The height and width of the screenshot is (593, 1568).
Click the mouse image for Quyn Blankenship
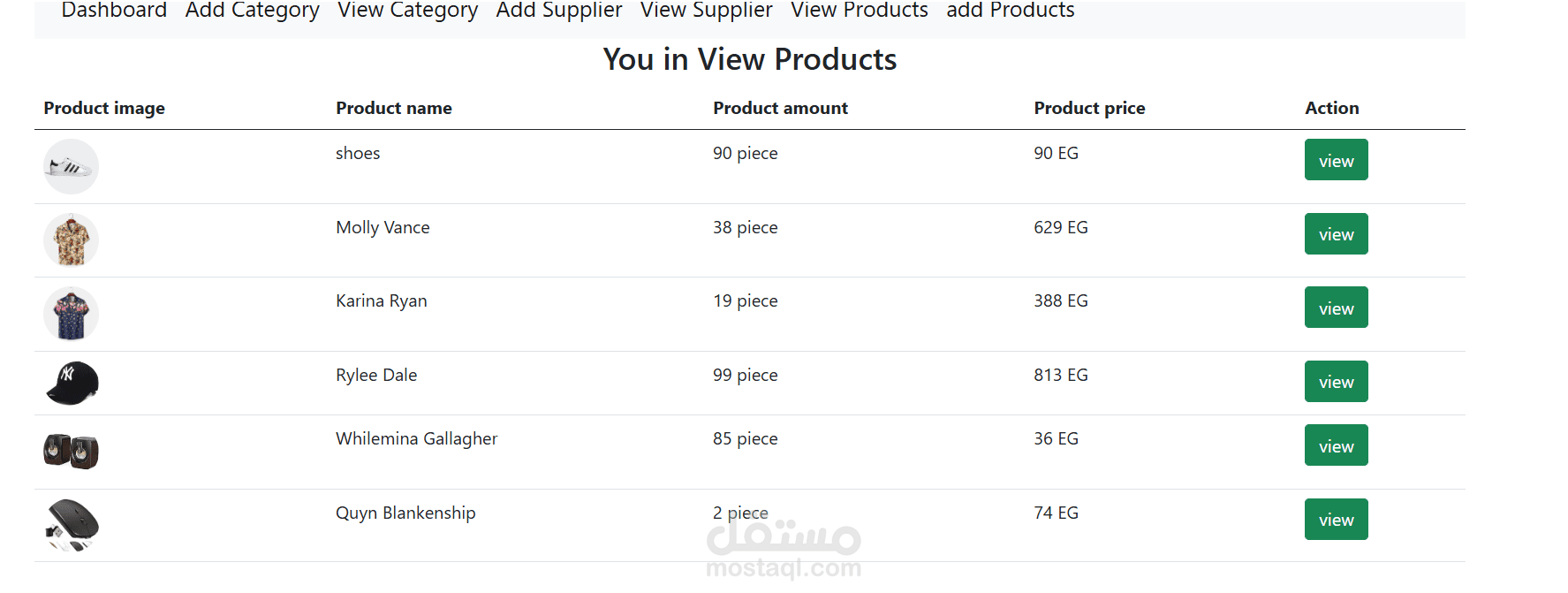click(72, 525)
